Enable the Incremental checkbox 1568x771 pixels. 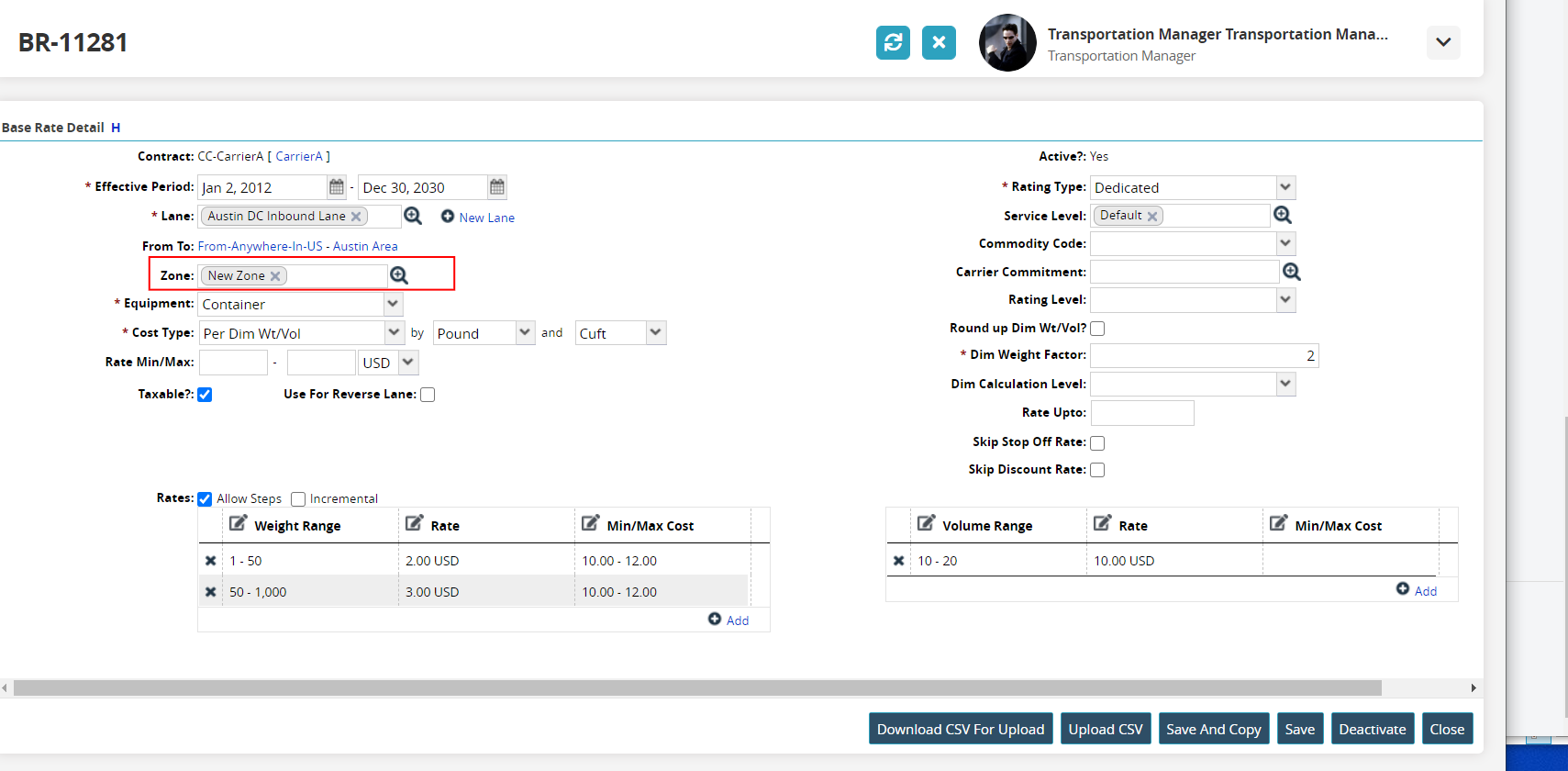point(298,499)
